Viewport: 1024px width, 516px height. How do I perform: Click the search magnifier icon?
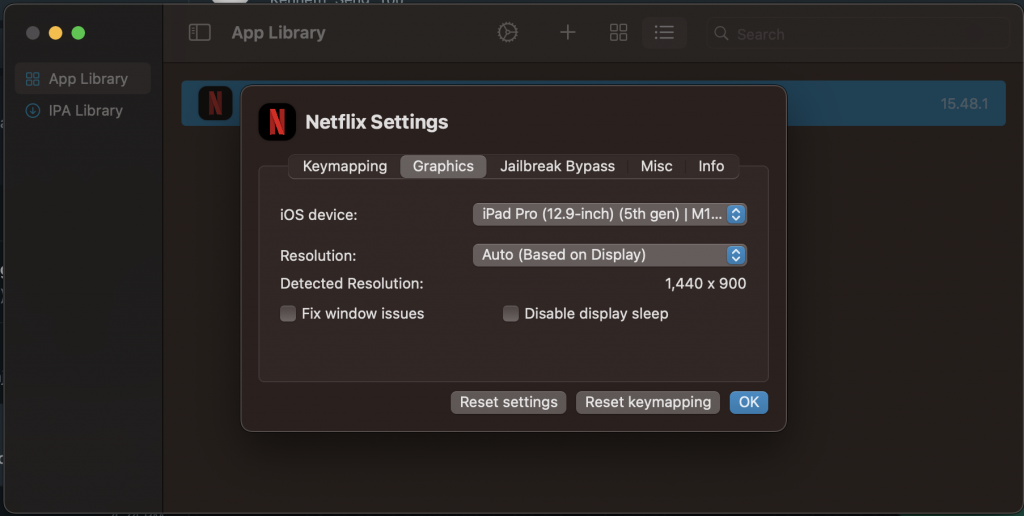tap(721, 33)
